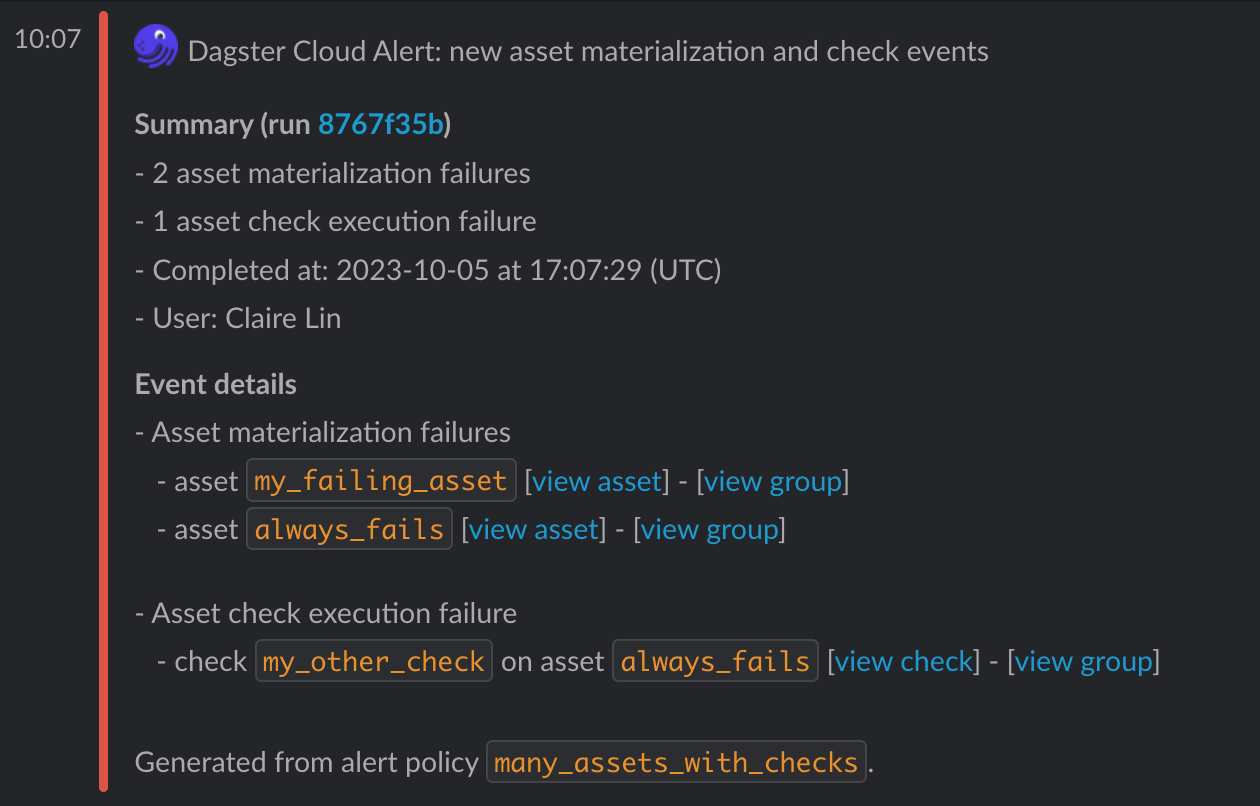Open view asset link beside always_fails
This screenshot has width=1260, height=806.
(533, 529)
